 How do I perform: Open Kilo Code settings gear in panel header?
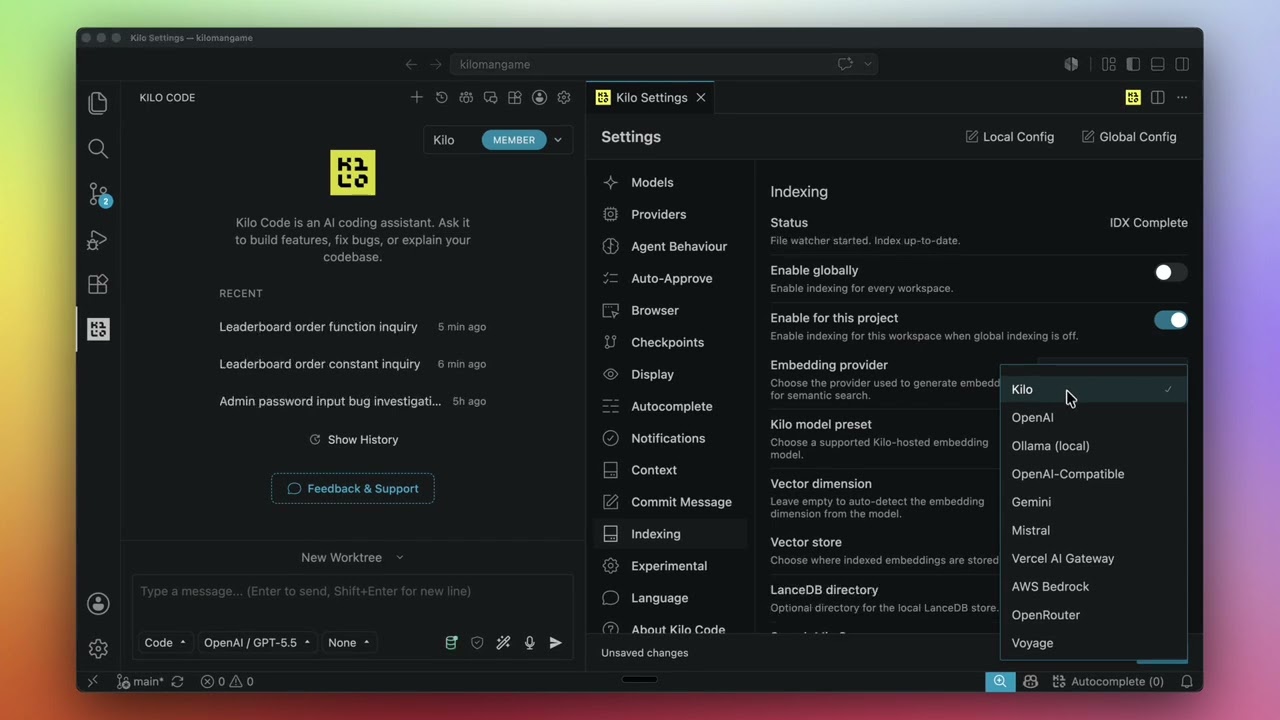[x=564, y=97]
